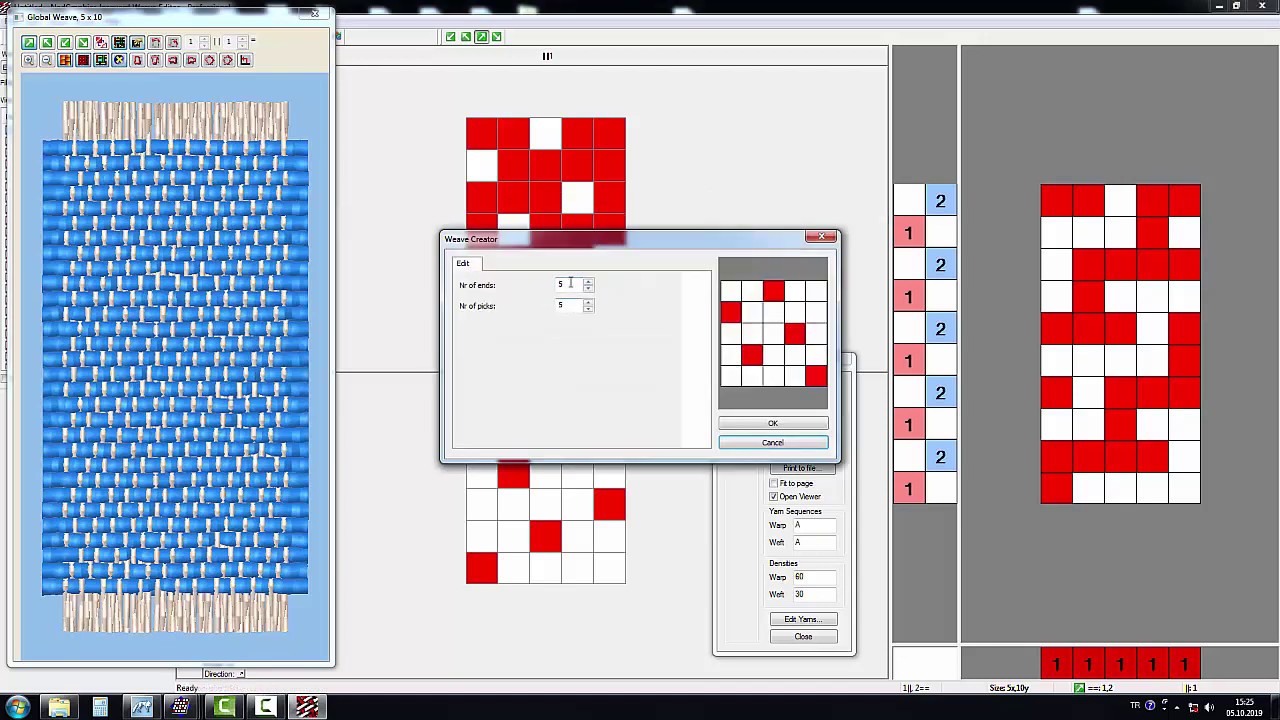Click the red downward flip shape icon

point(155,60)
